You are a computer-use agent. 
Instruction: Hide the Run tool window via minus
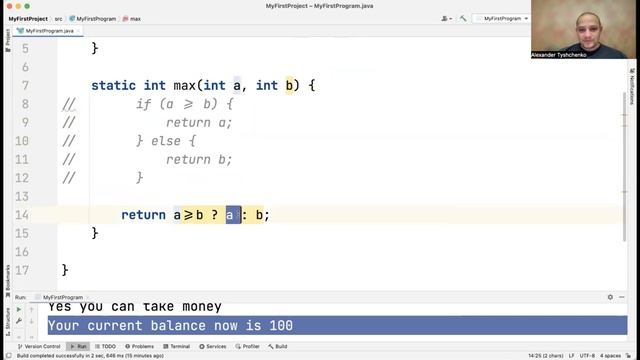tap(622, 297)
